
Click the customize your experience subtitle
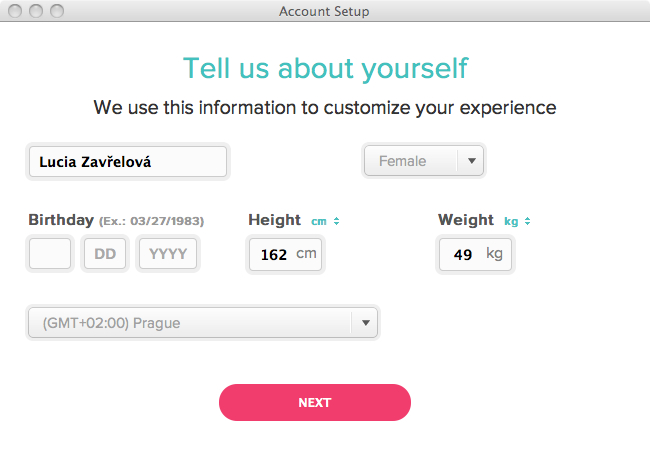(x=325, y=107)
